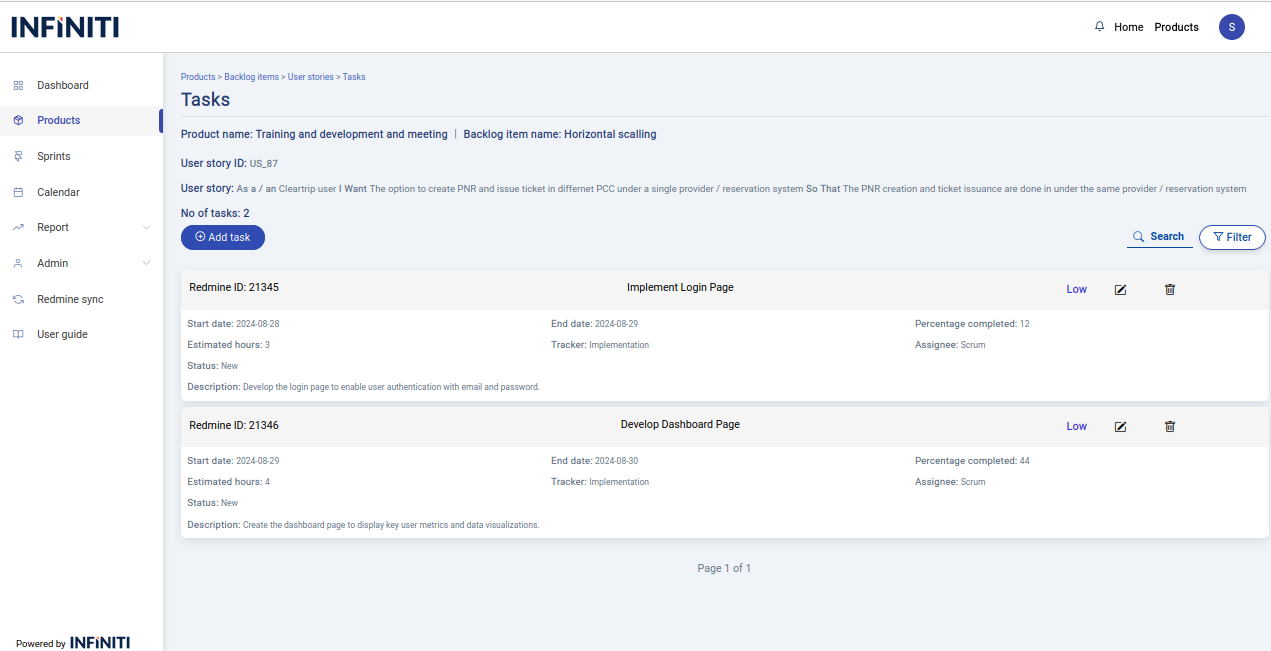Select Products in the top navigation
This screenshot has width=1271, height=651.
(1176, 27)
